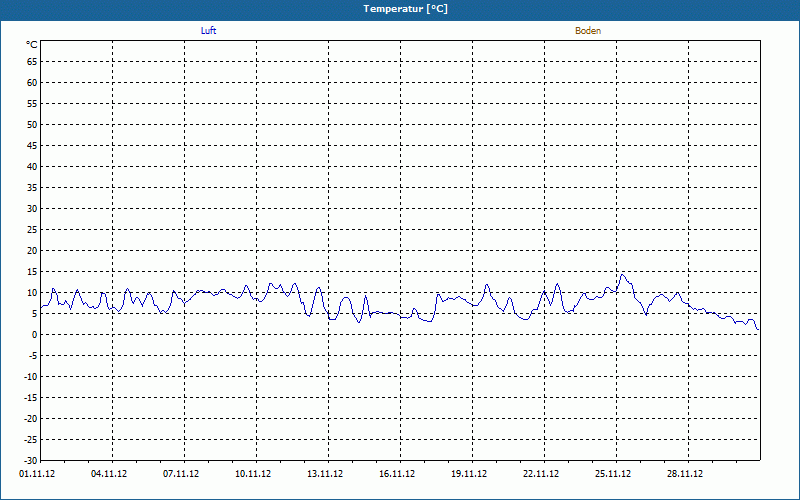
Task: Click the -5 value on temperature axis
Action: (x=33, y=356)
